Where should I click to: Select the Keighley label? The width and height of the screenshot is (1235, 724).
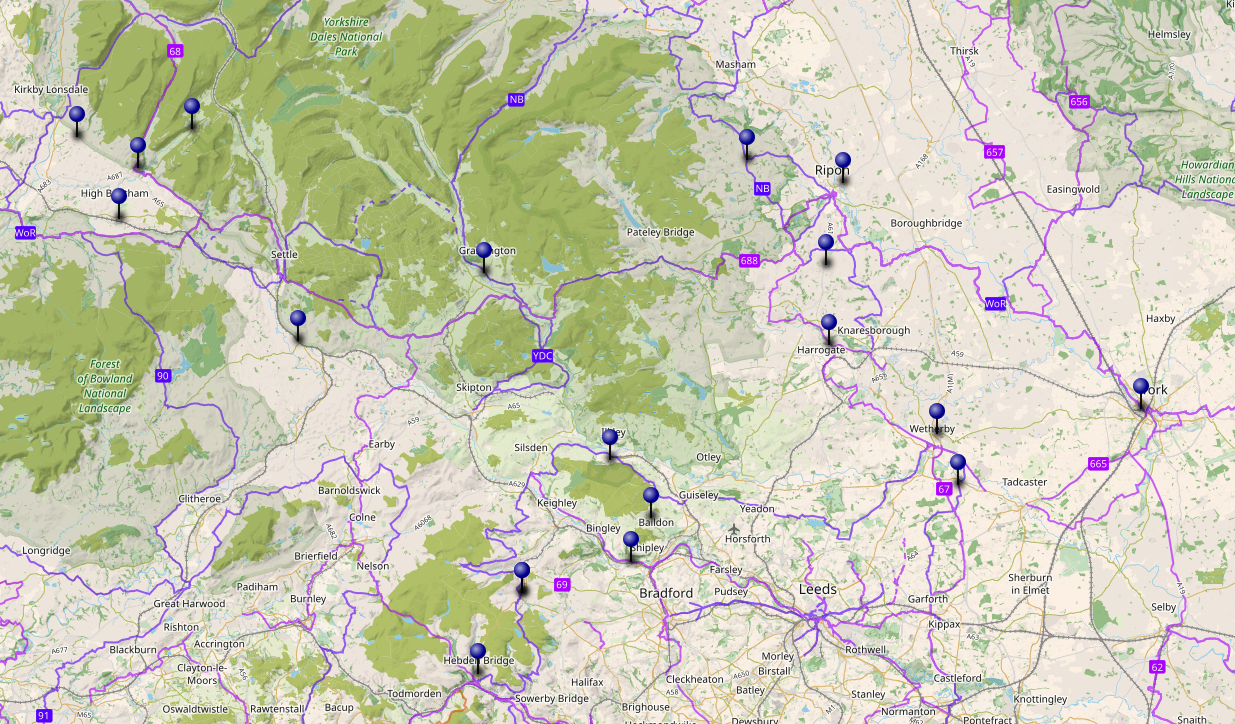click(x=557, y=502)
